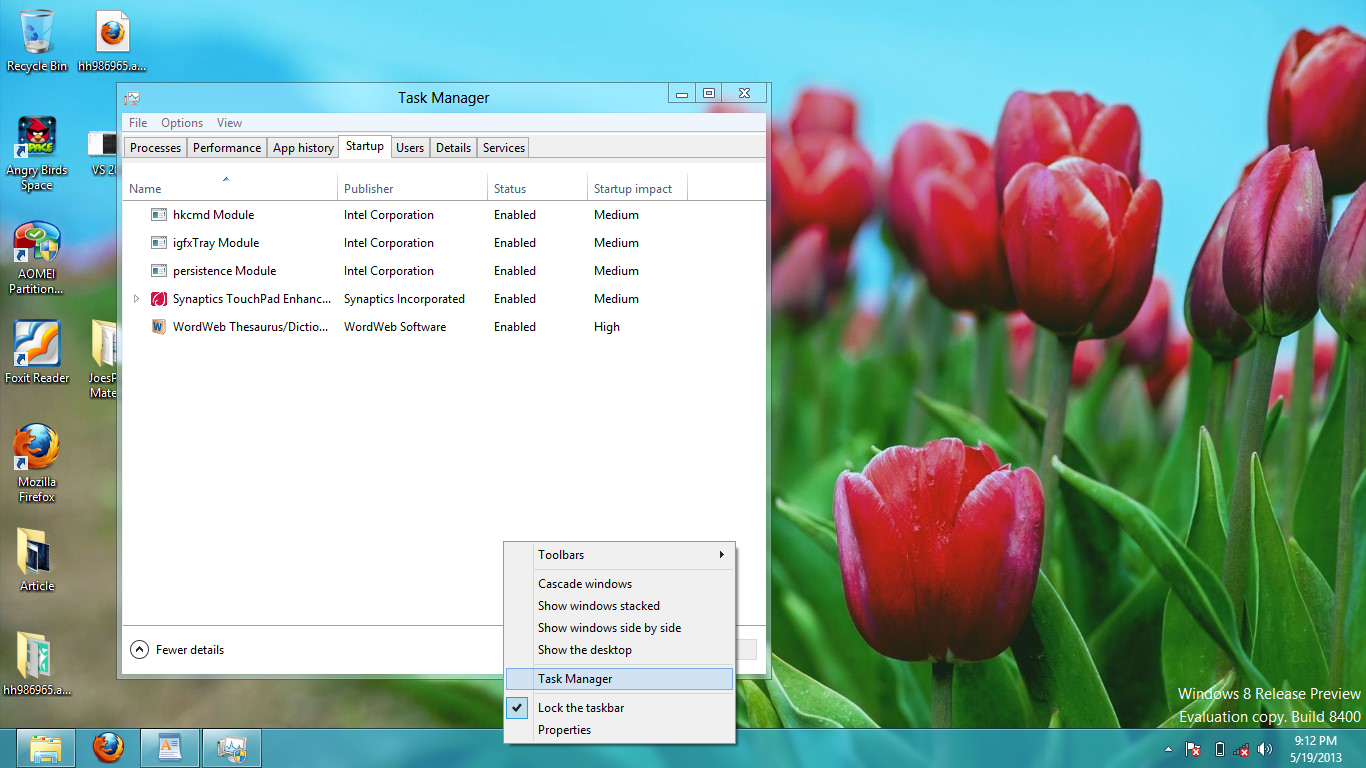Image resolution: width=1366 pixels, height=768 pixels.
Task: Open Properties from the context menu
Action: (x=619, y=730)
